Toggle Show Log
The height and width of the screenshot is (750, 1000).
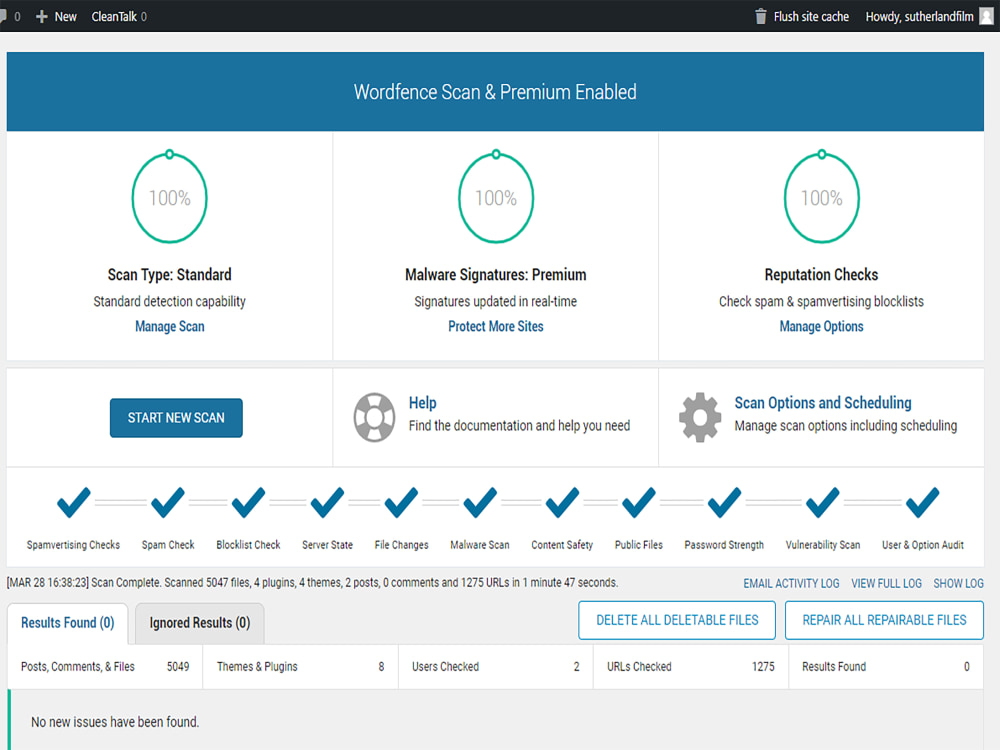coord(958,584)
